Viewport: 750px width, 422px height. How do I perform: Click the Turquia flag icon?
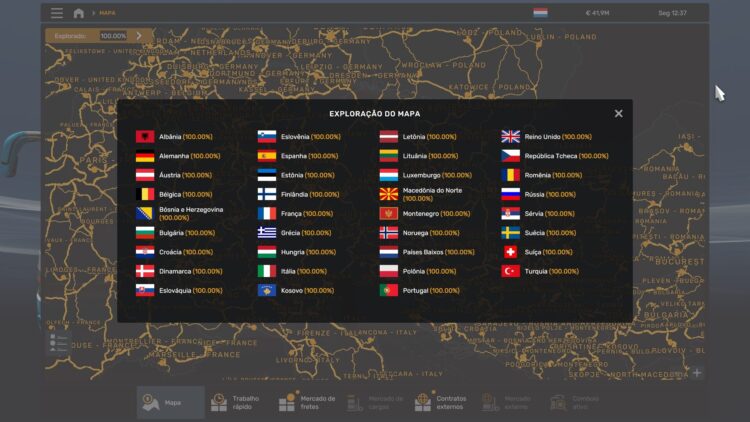(510, 271)
